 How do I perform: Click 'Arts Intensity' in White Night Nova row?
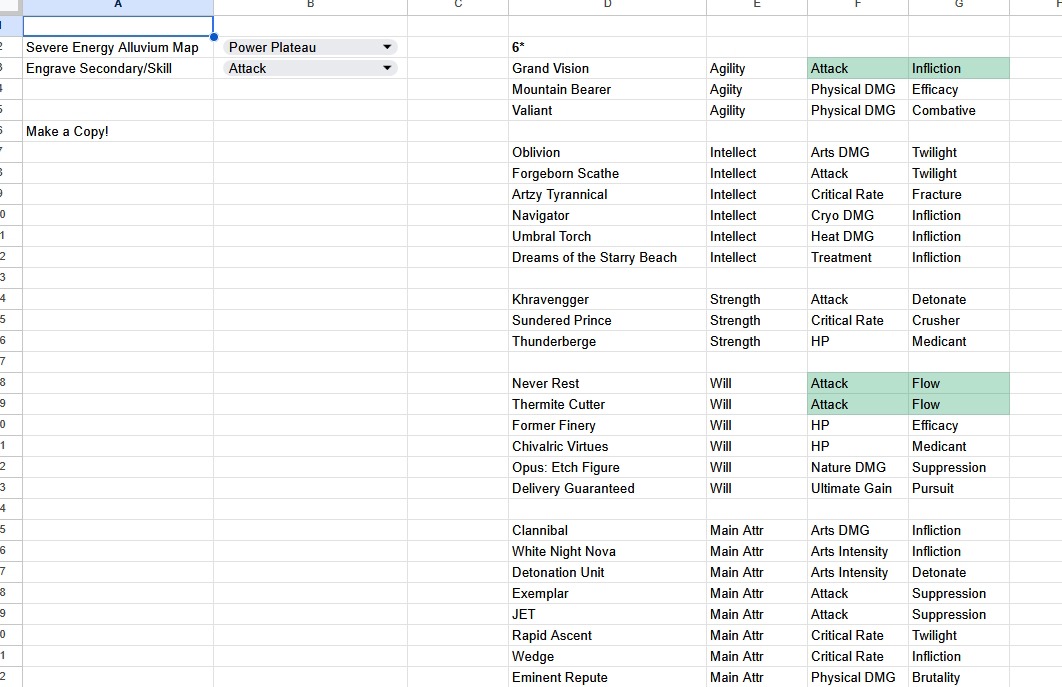(x=858, y=551)
